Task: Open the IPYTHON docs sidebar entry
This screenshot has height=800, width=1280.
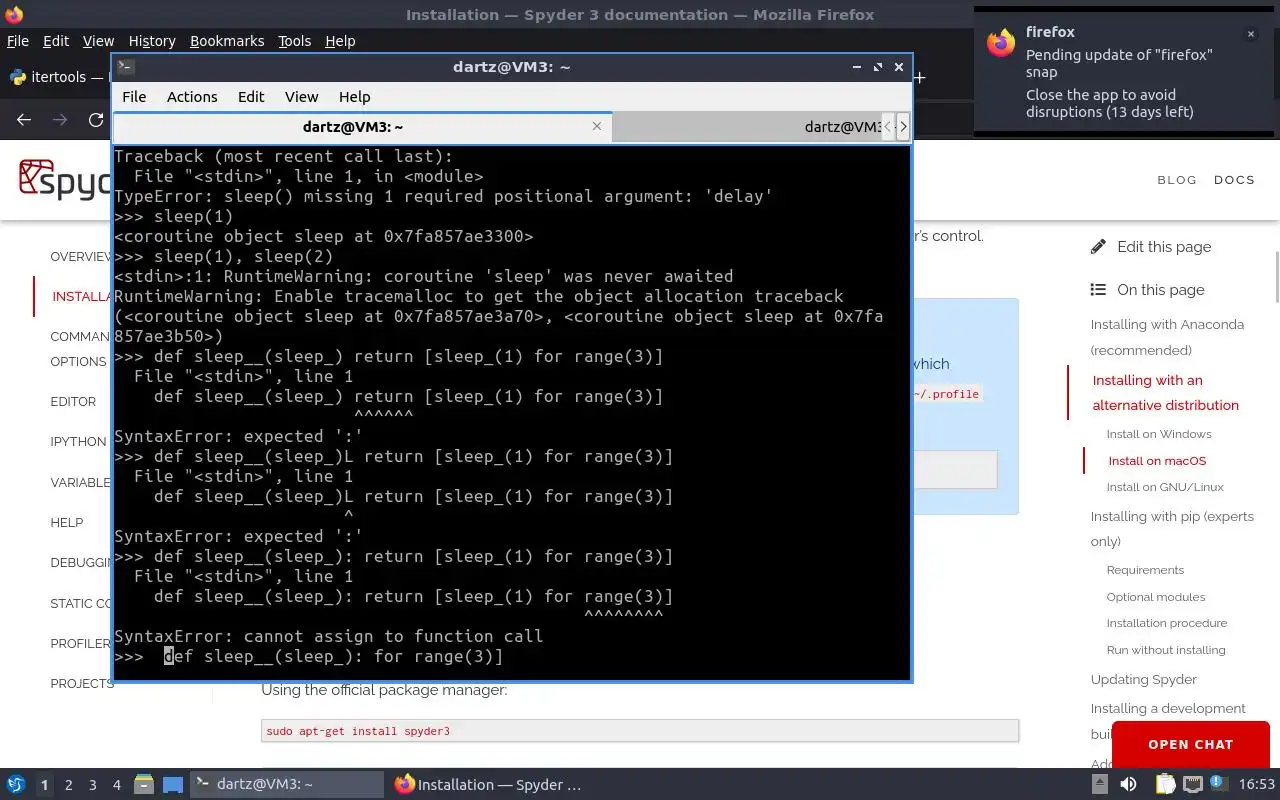Action: 78,441
